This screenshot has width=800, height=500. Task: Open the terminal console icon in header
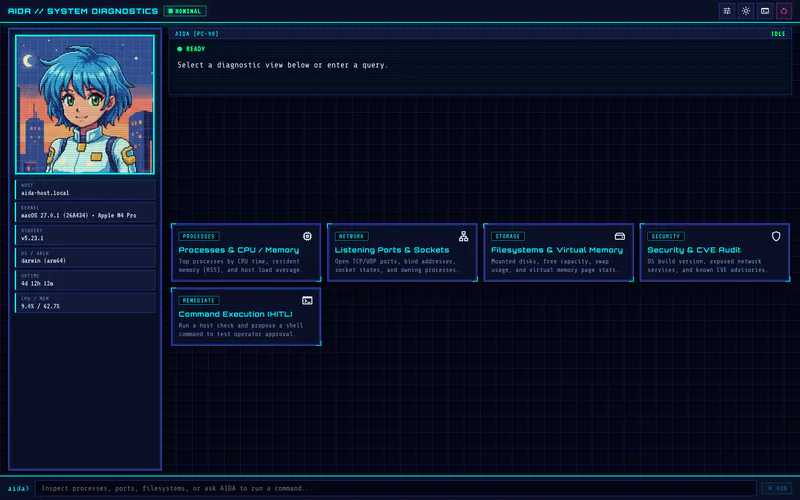[765, 11]
